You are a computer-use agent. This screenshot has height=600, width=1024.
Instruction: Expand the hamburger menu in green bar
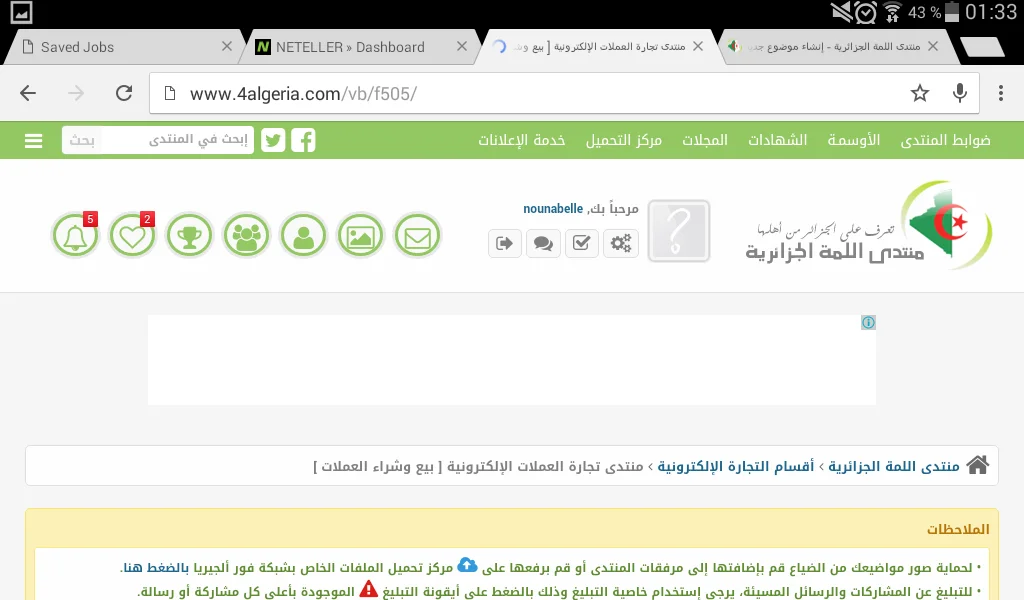tap(34, 141)
